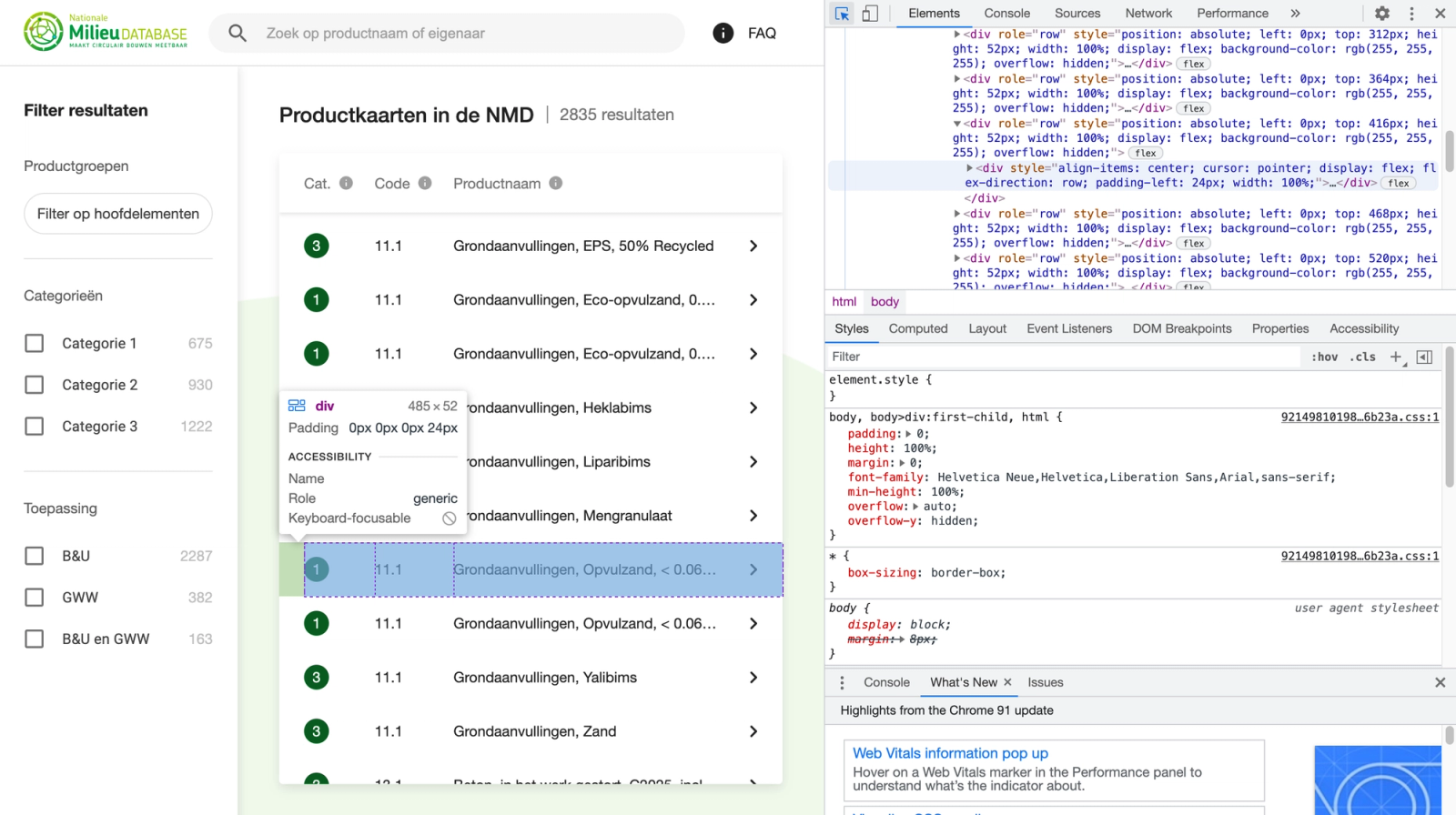Close the bottom console drawer

1440,682
